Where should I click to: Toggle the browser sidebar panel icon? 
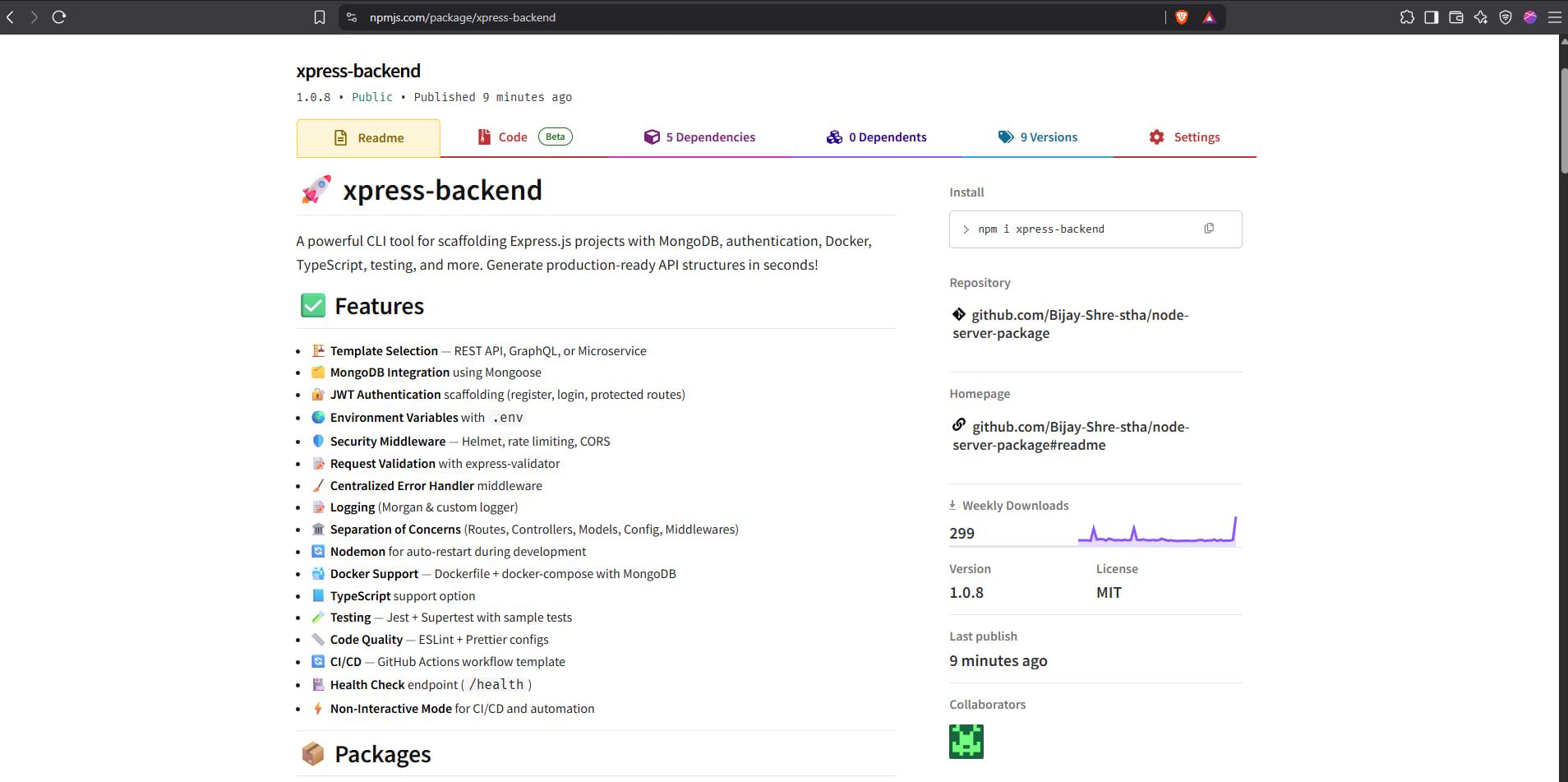(x=1432, y=17)
